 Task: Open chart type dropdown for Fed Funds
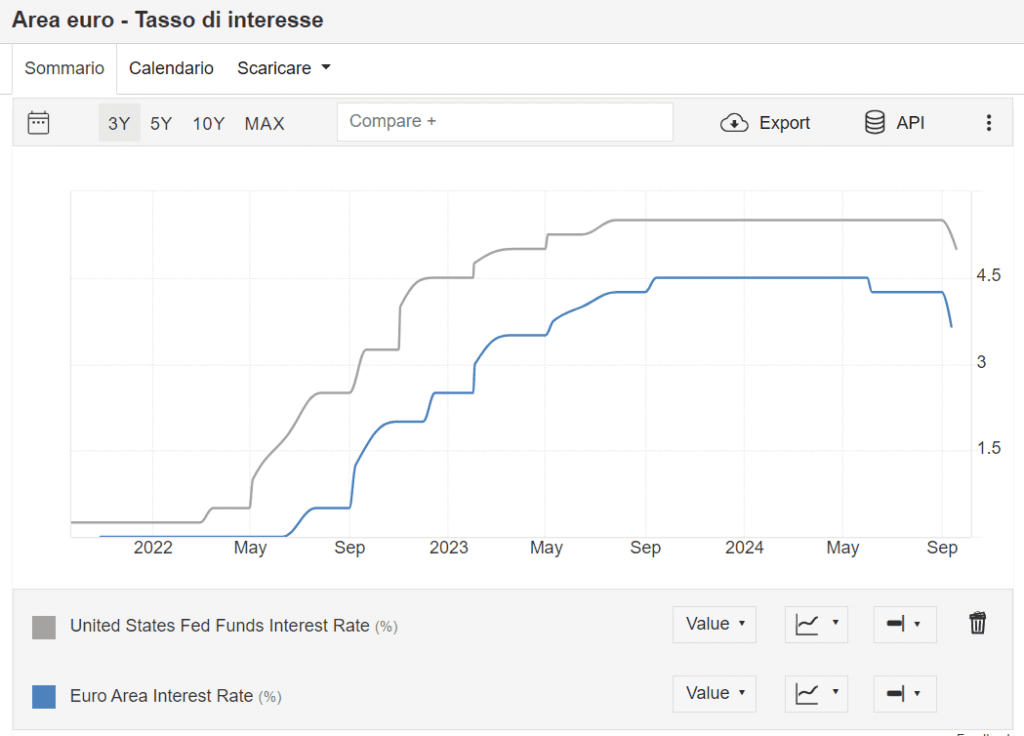click(x=816, y=624)
